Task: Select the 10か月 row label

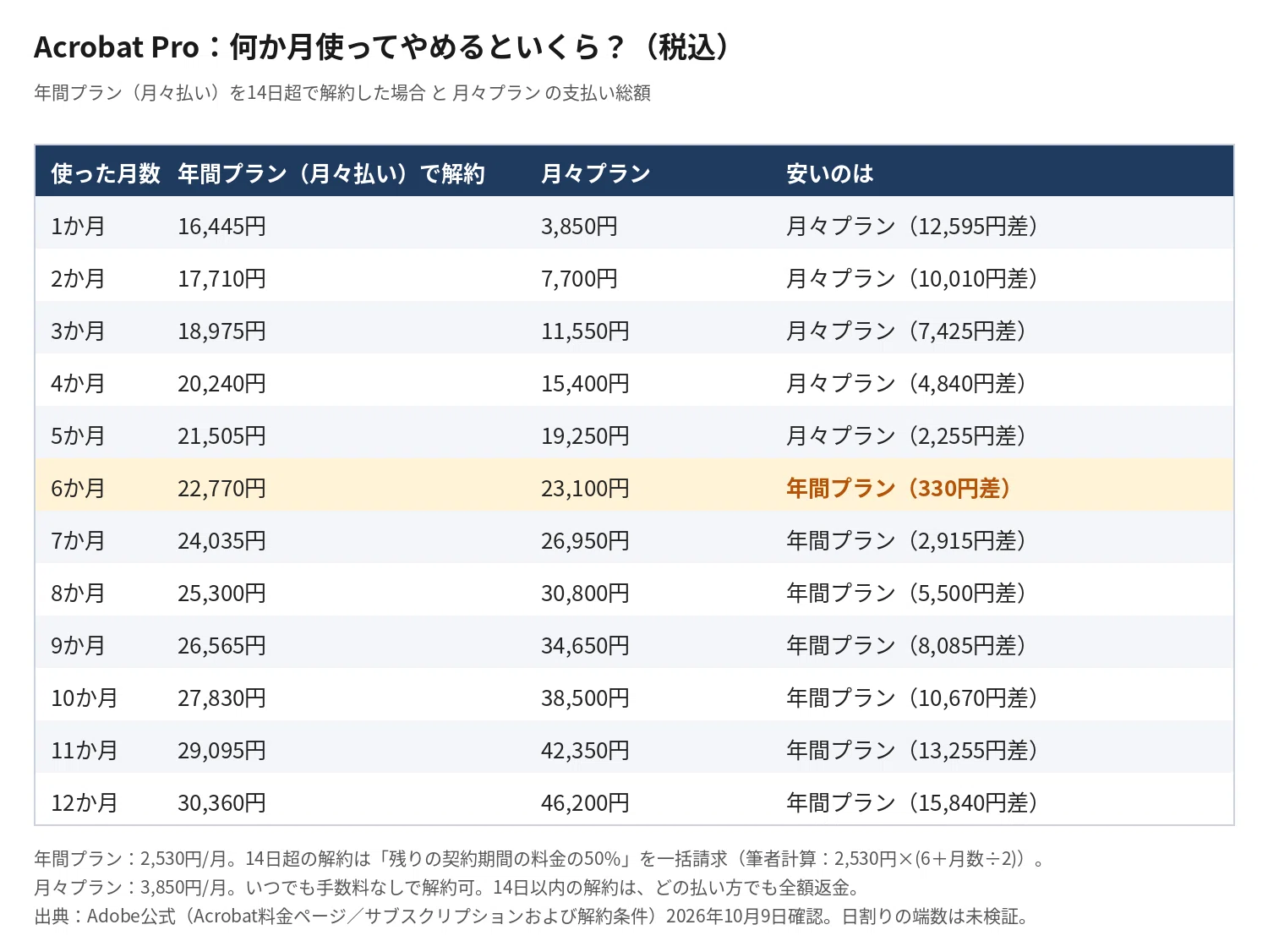Action: [85, 698]
